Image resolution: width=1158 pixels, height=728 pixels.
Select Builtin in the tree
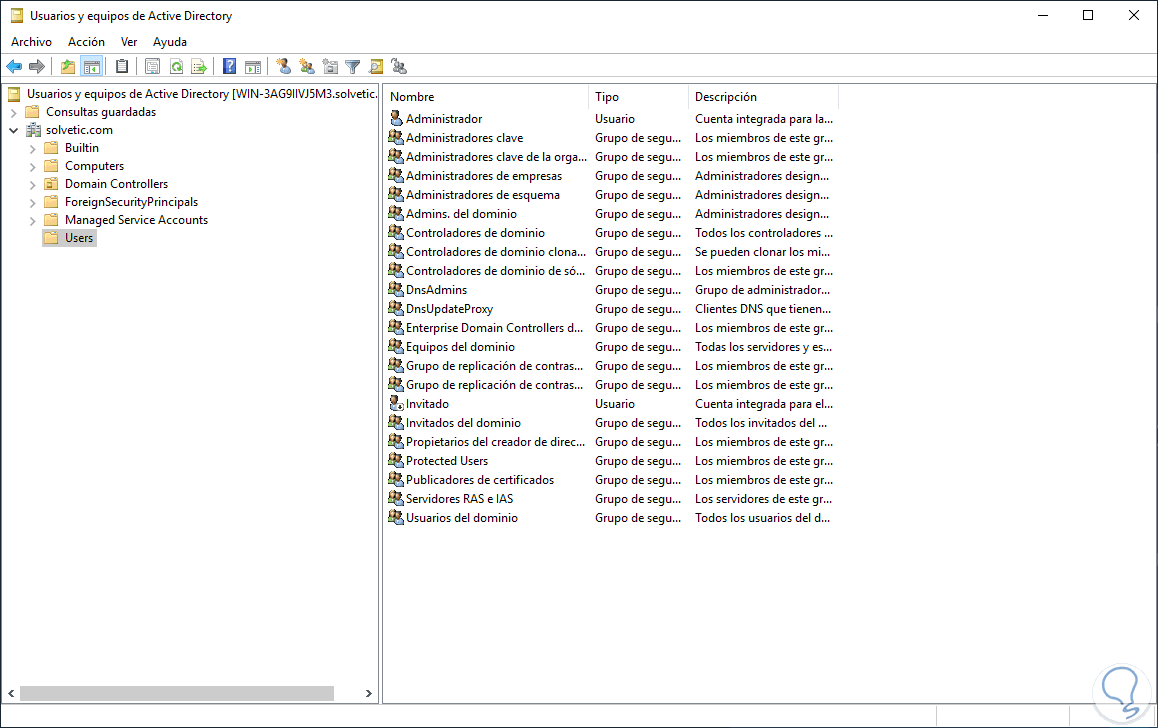(x=81, y=148)
